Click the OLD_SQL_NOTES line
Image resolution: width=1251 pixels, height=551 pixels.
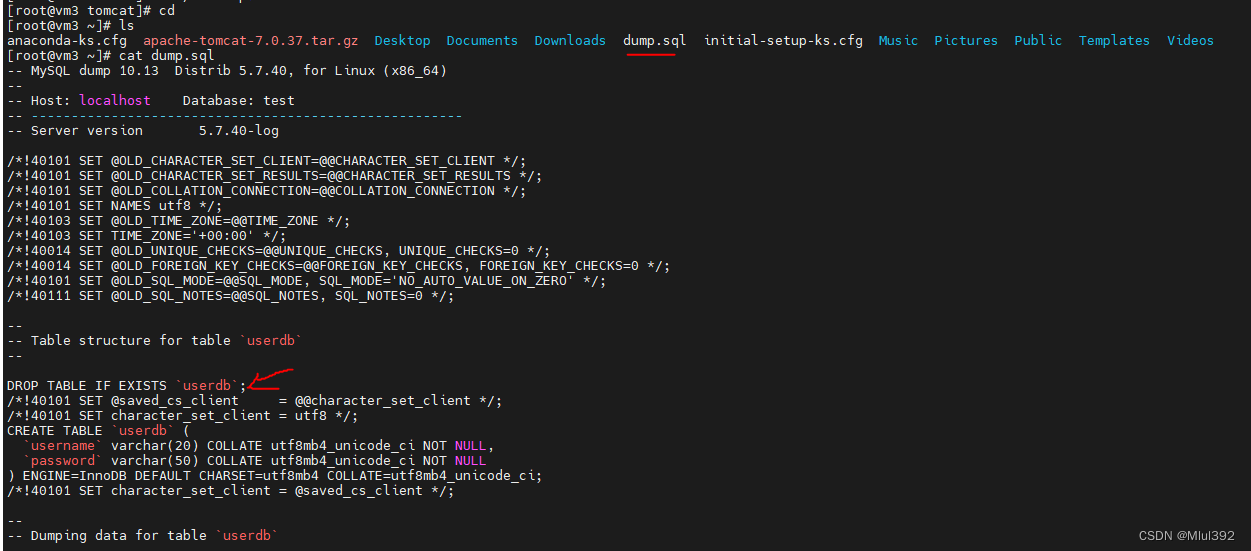(231, 295)
